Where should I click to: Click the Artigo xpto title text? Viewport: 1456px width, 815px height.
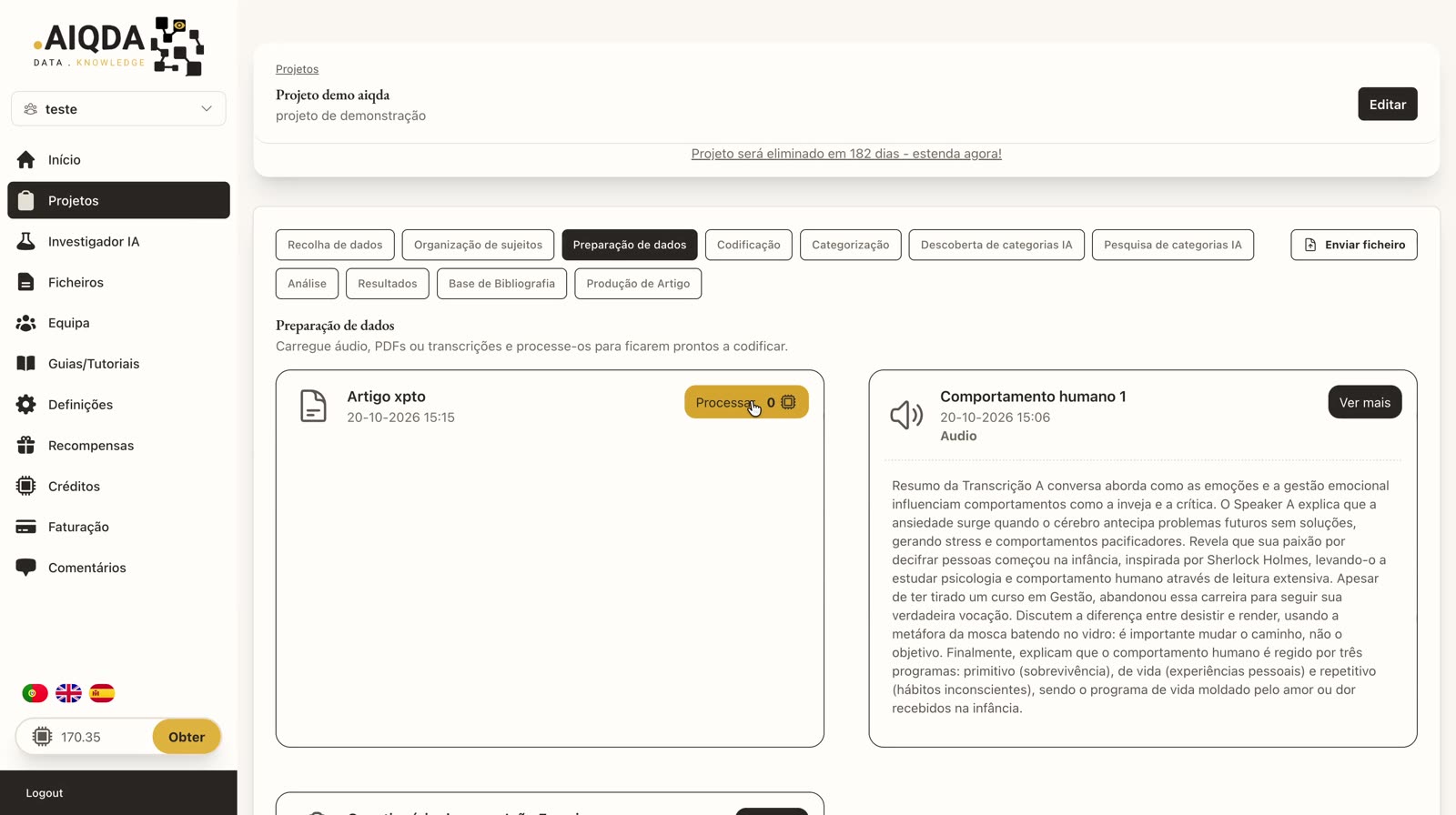[387, 397]
